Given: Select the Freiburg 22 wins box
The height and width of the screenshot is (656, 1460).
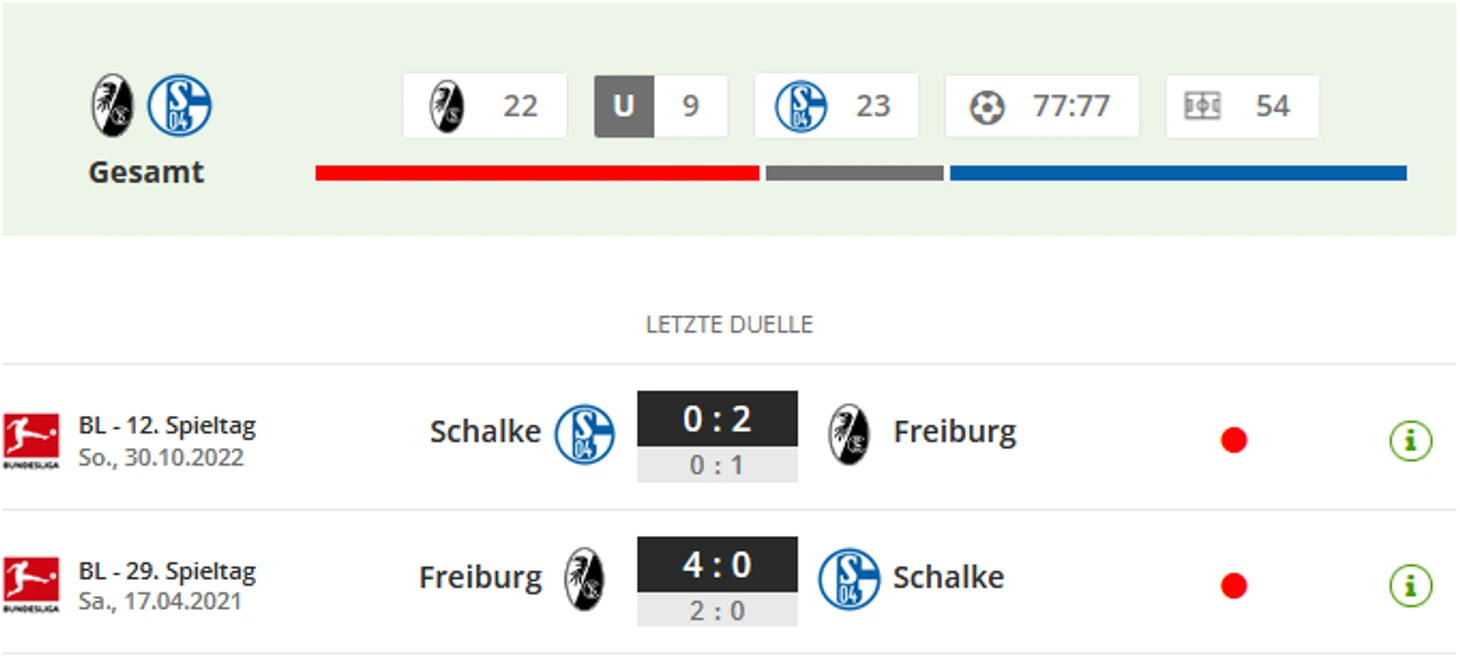Looking at the screenshot, I should 485,106.
